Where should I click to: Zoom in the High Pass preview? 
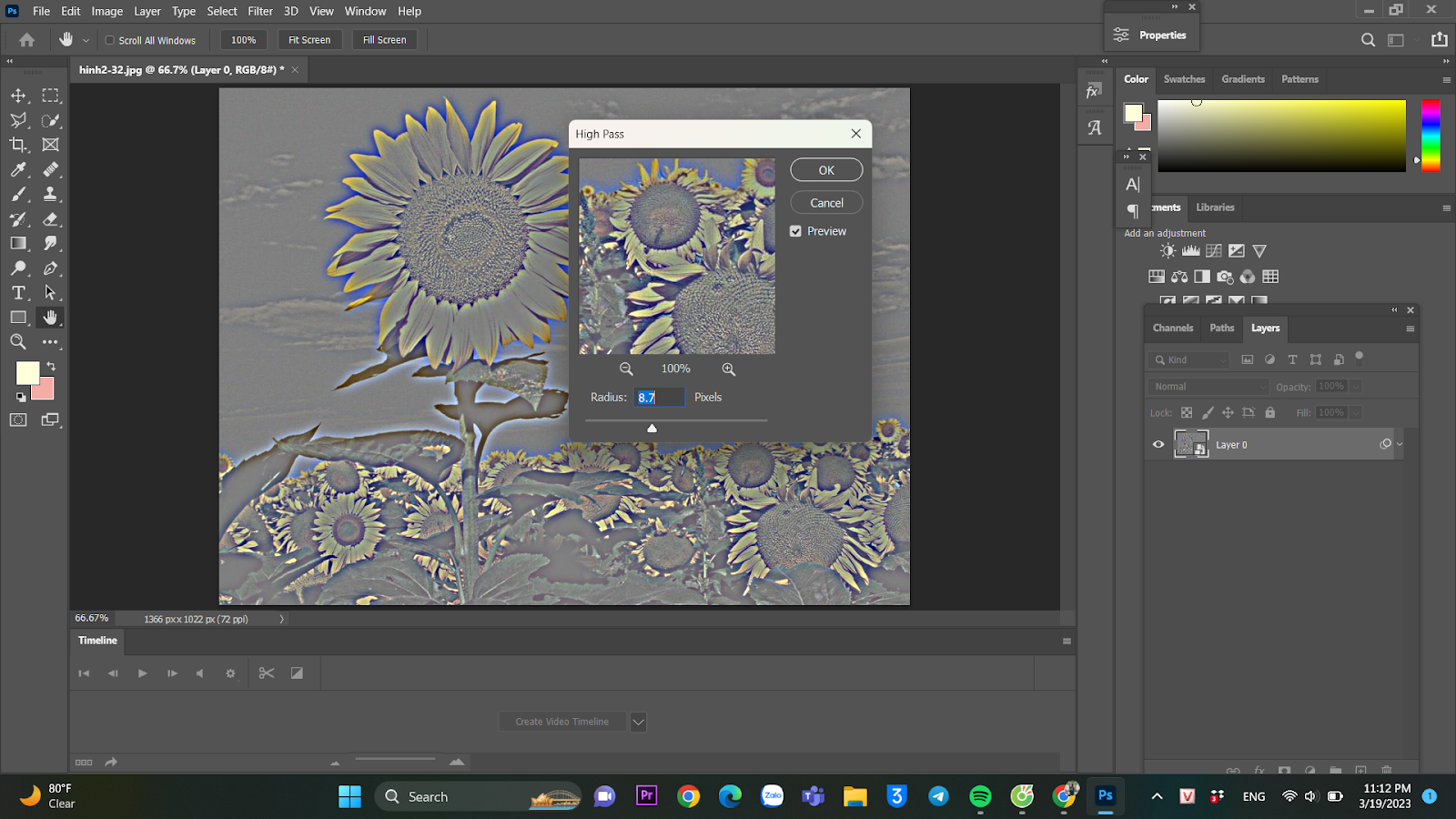pos(729,369)
